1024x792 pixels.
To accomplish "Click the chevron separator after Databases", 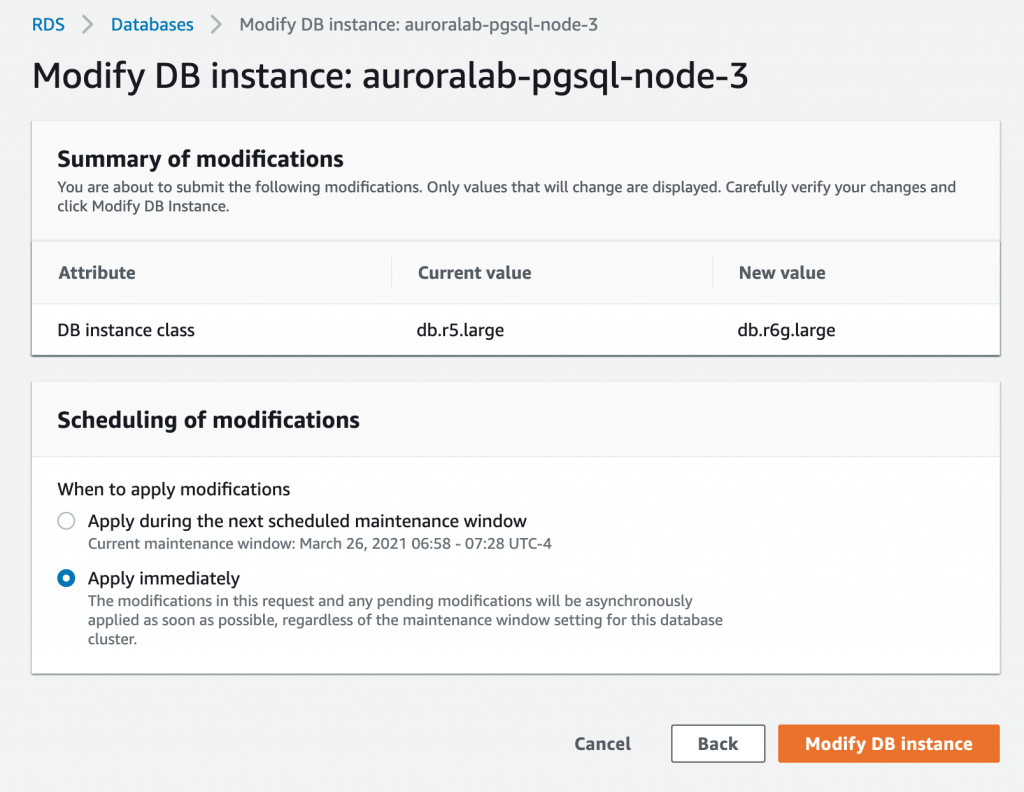I will tap(217, 24).
